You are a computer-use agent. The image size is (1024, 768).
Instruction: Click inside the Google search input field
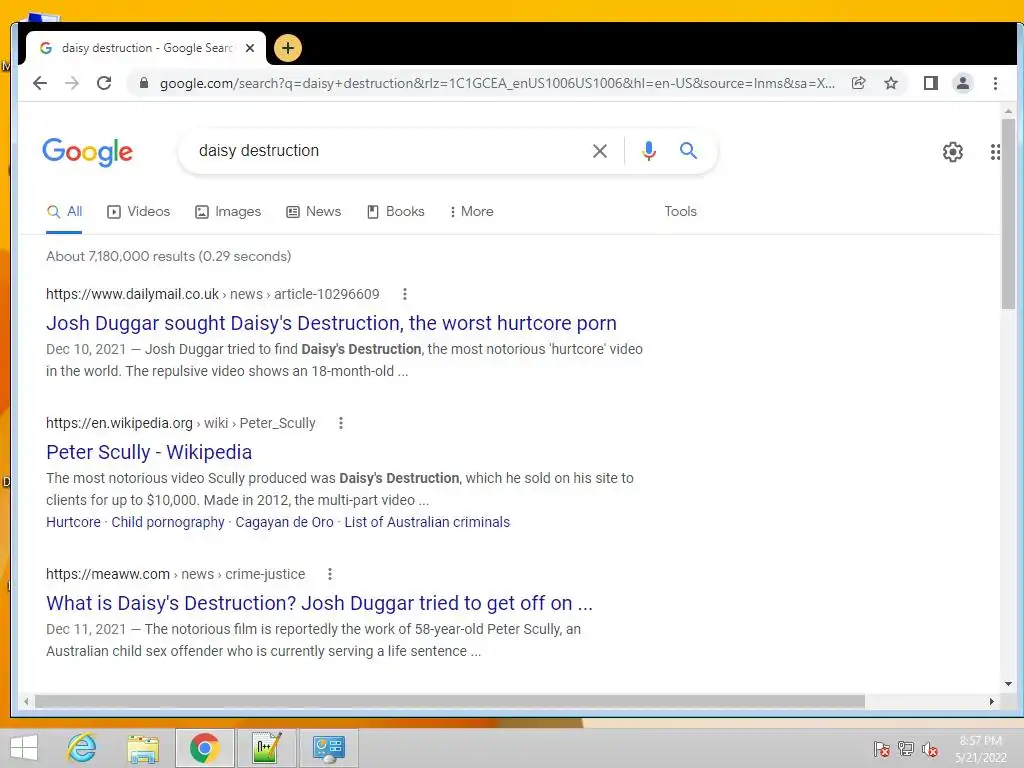click(385, 151)
